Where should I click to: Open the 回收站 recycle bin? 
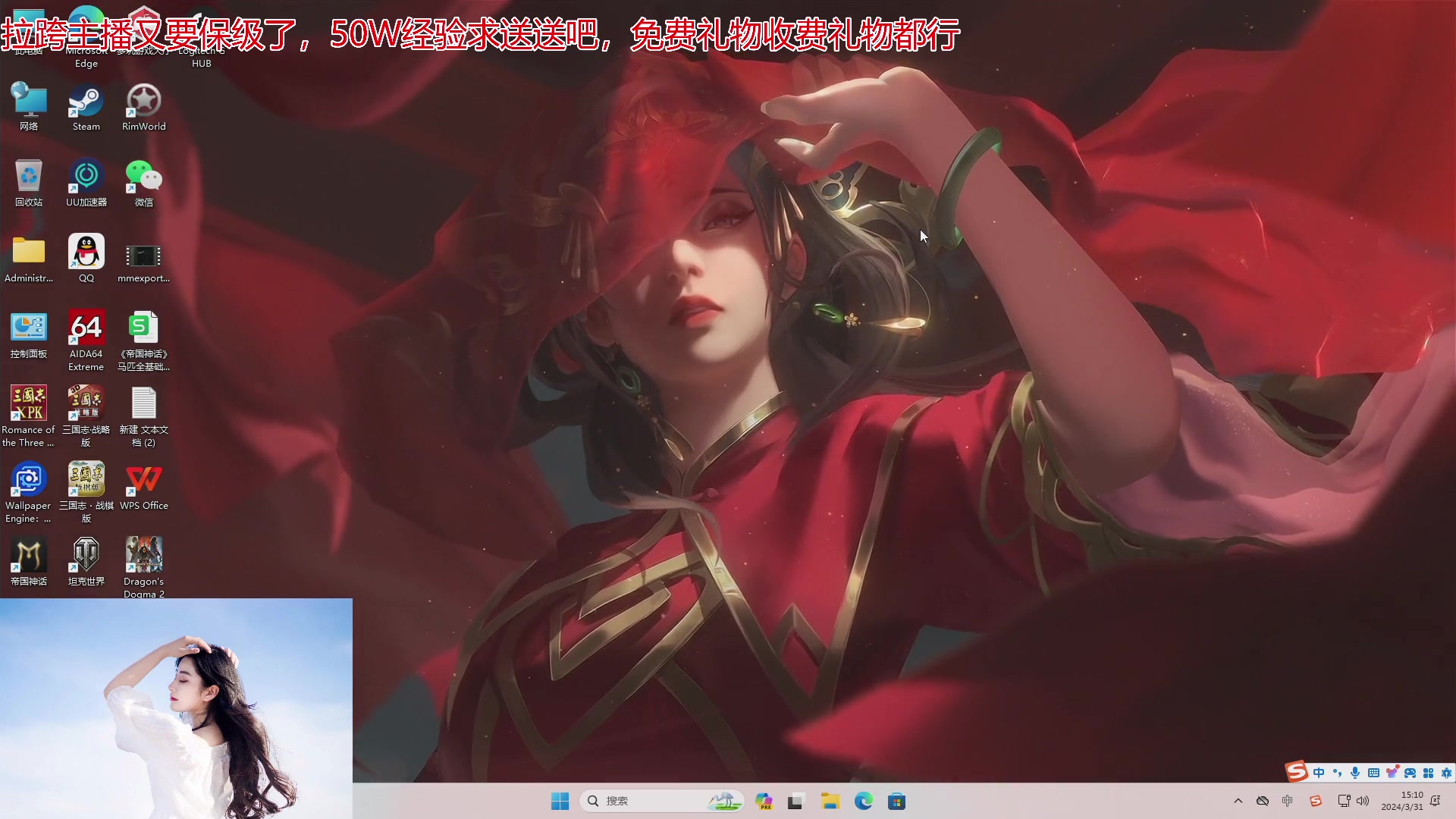click(x=29, y=184)
